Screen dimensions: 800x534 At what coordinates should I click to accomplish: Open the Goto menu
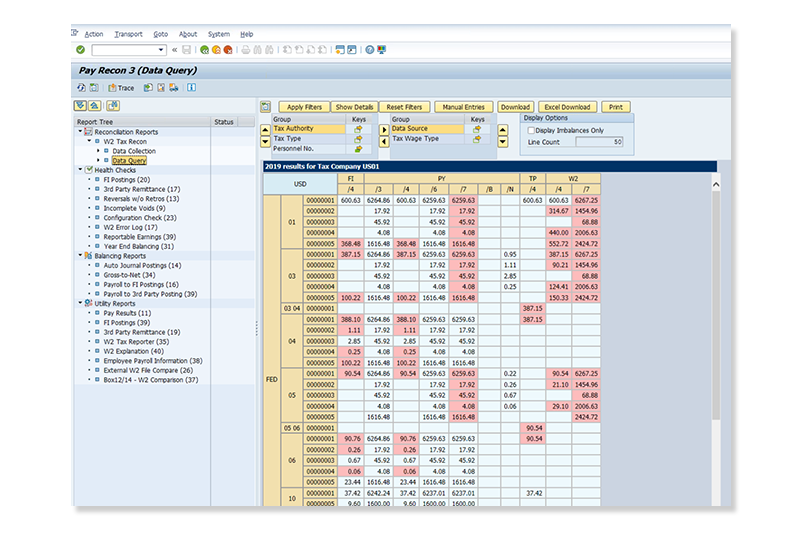pyautogui.click(x=161, y=34)
